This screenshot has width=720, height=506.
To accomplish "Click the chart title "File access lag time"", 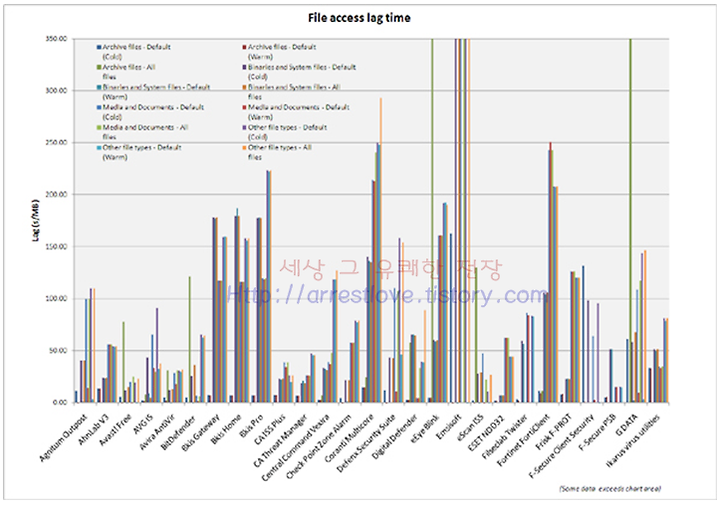I will coord(359,18).
